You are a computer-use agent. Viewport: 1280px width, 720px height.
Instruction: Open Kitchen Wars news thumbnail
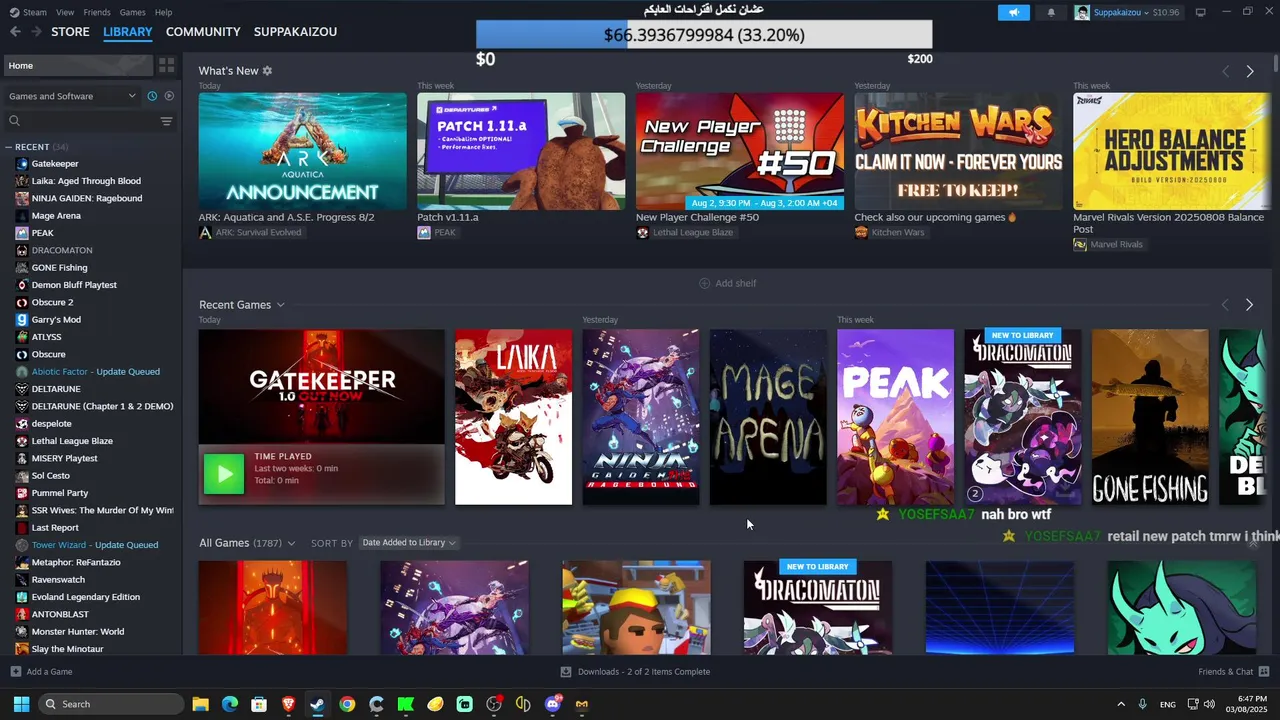coord(958,151)
